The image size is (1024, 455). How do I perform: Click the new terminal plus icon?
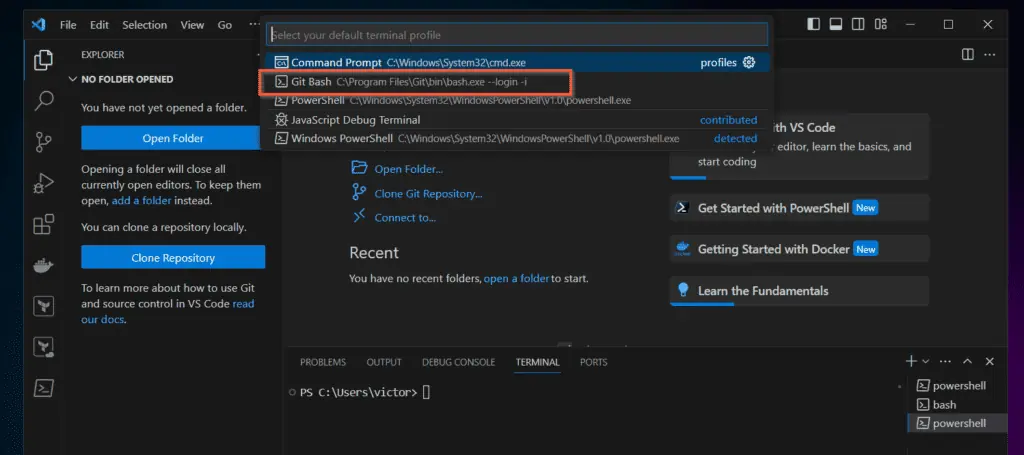(x=911, y=361)
